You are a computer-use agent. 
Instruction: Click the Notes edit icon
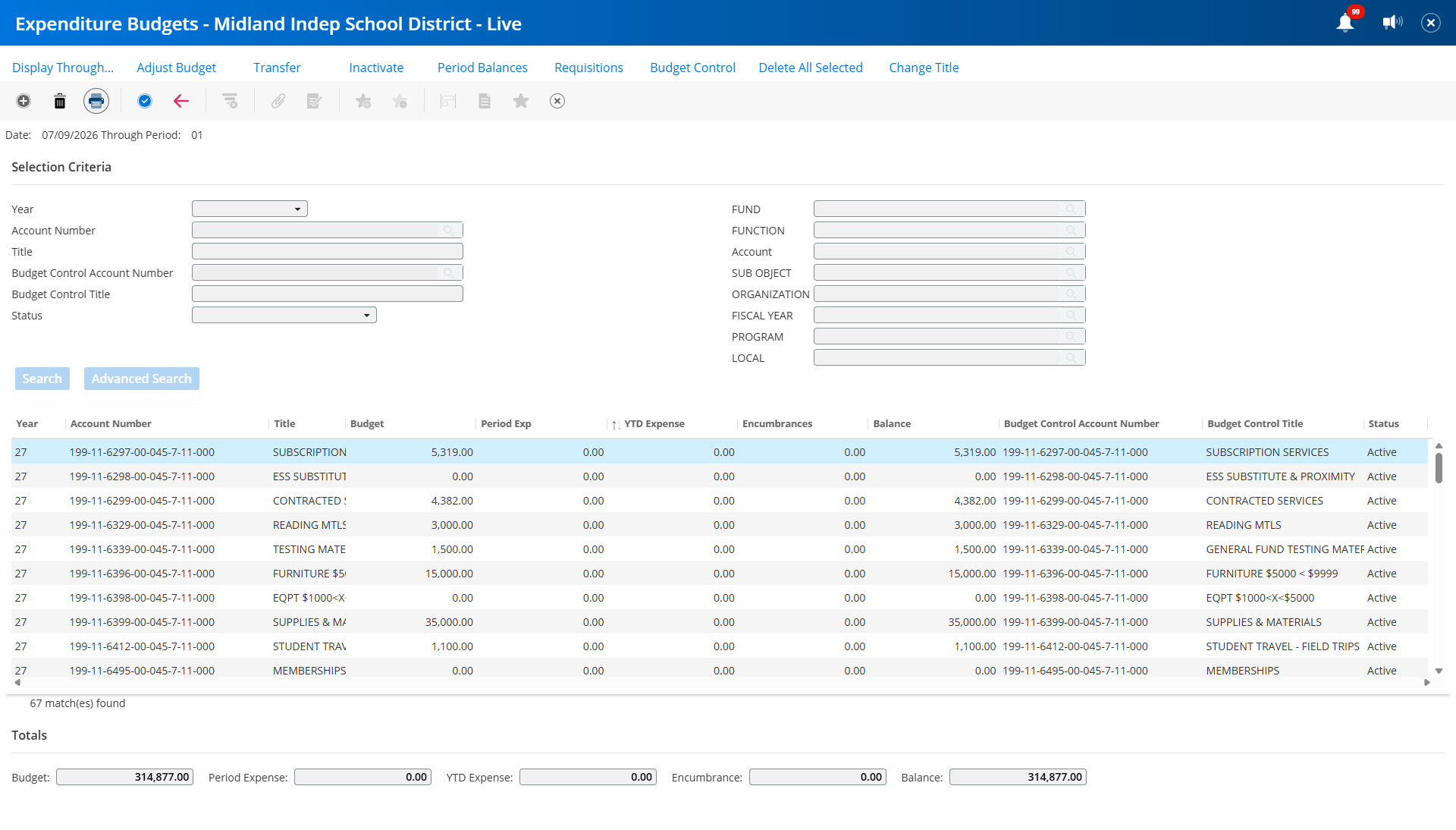315,101
